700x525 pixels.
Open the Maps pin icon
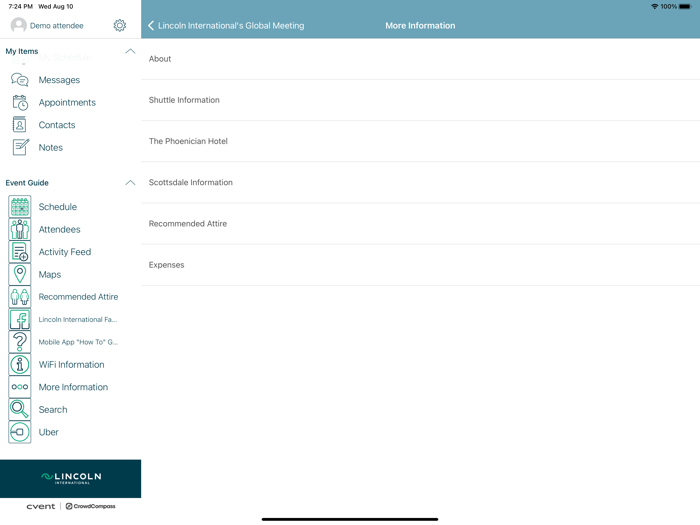pyautogui.click(x=20, y=275)
